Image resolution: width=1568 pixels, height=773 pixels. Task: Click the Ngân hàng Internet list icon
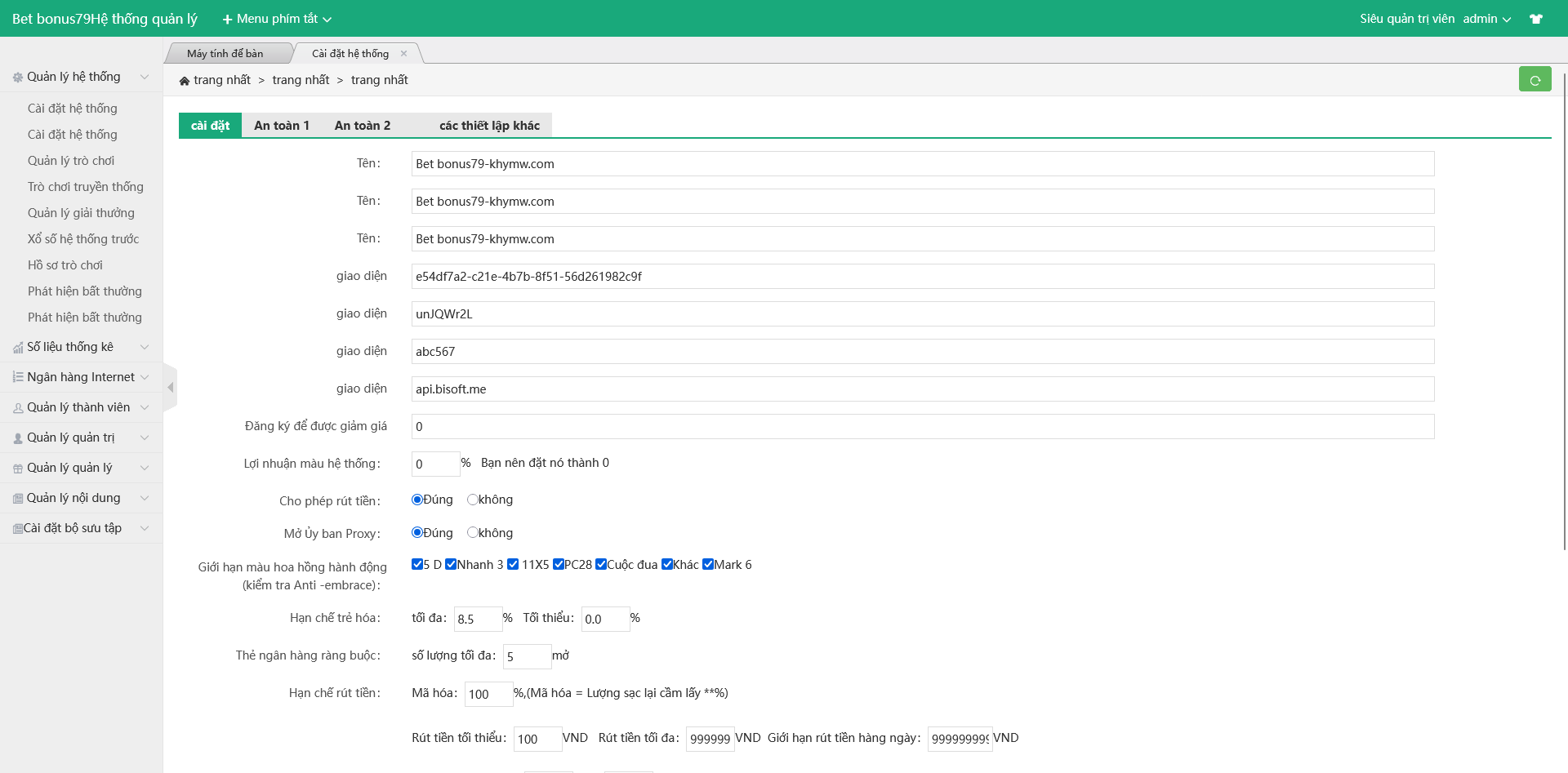[18, 377]
